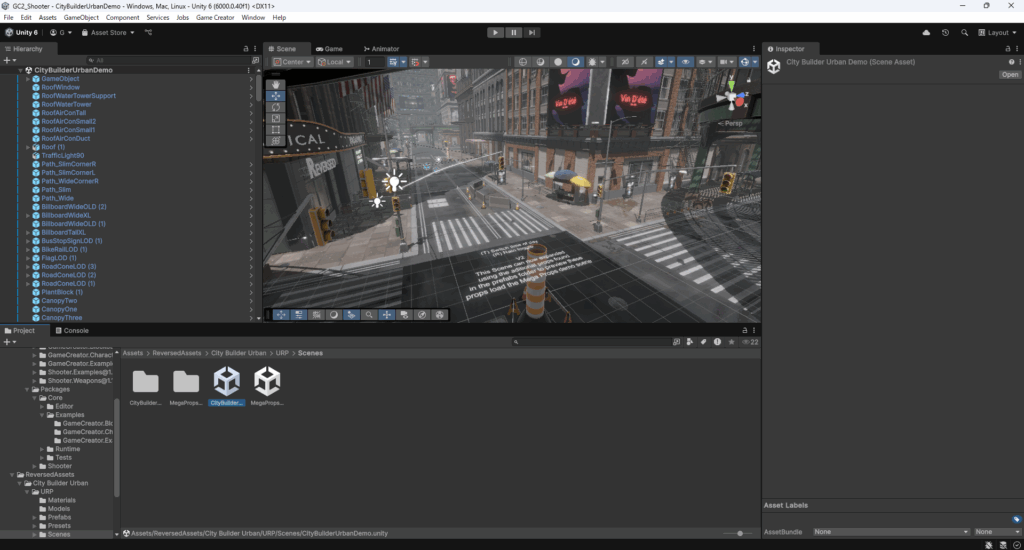
Task: Click the Play button
Action: click(495, 32)
